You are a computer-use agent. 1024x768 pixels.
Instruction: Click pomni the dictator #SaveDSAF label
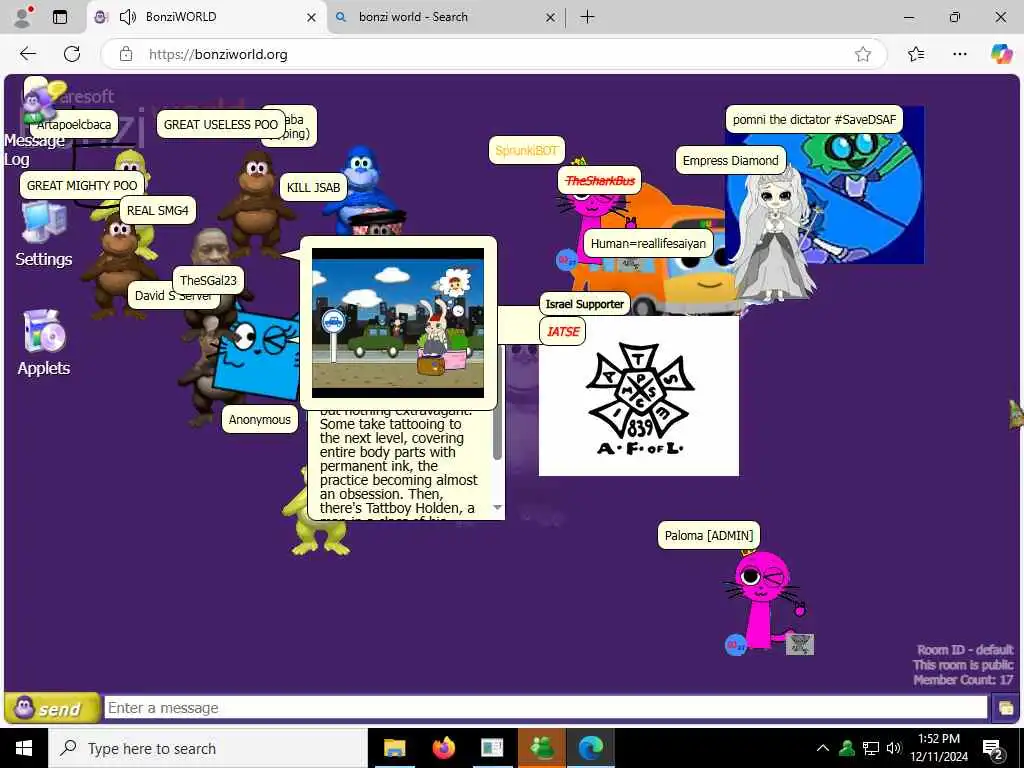coord(814,120)
